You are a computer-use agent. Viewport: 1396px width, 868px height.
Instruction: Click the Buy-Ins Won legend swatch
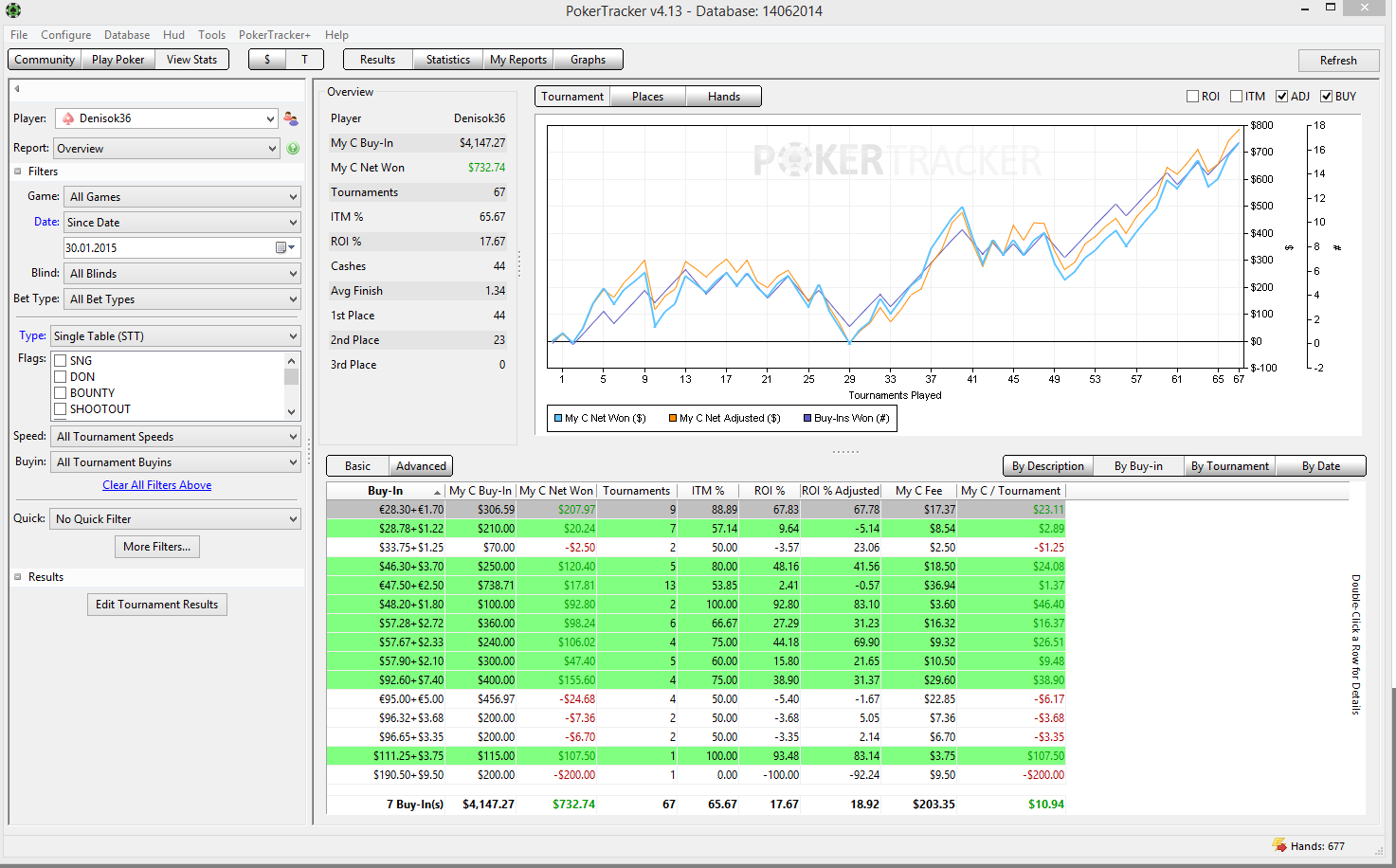tap(807, 418)
